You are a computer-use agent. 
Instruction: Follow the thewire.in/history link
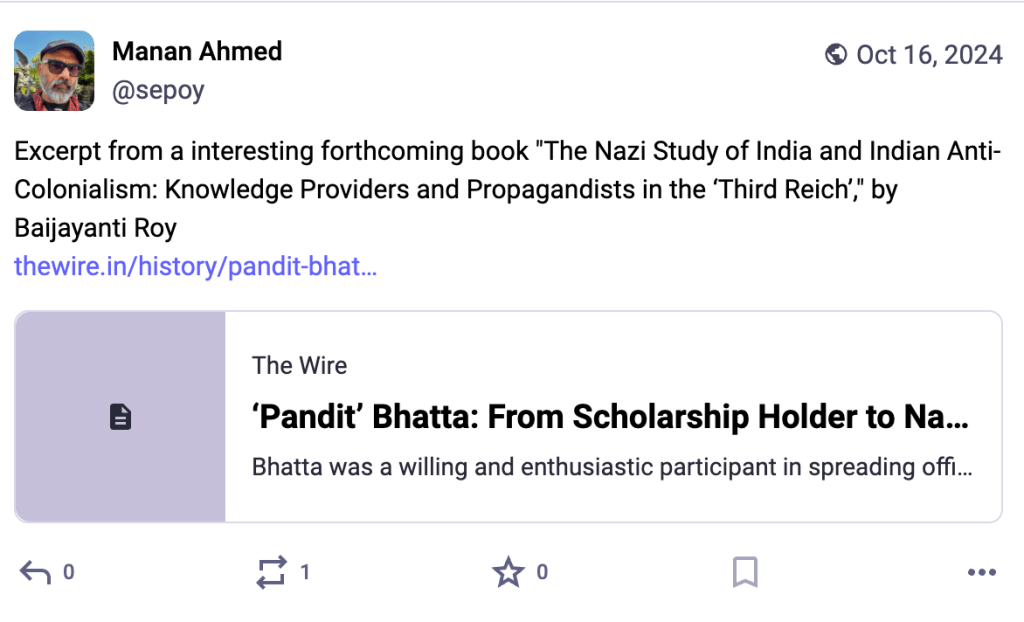pos(196,267)
